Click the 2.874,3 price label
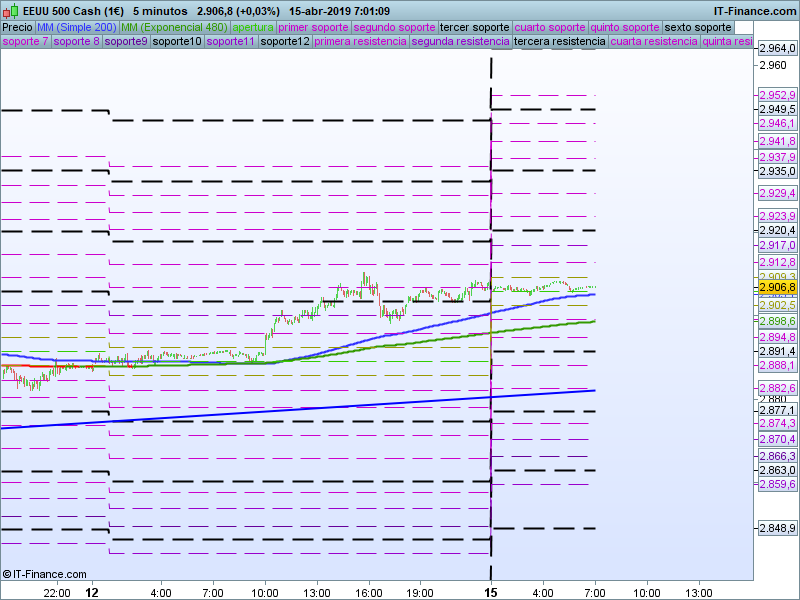800x600 pixels. point(777,423)
